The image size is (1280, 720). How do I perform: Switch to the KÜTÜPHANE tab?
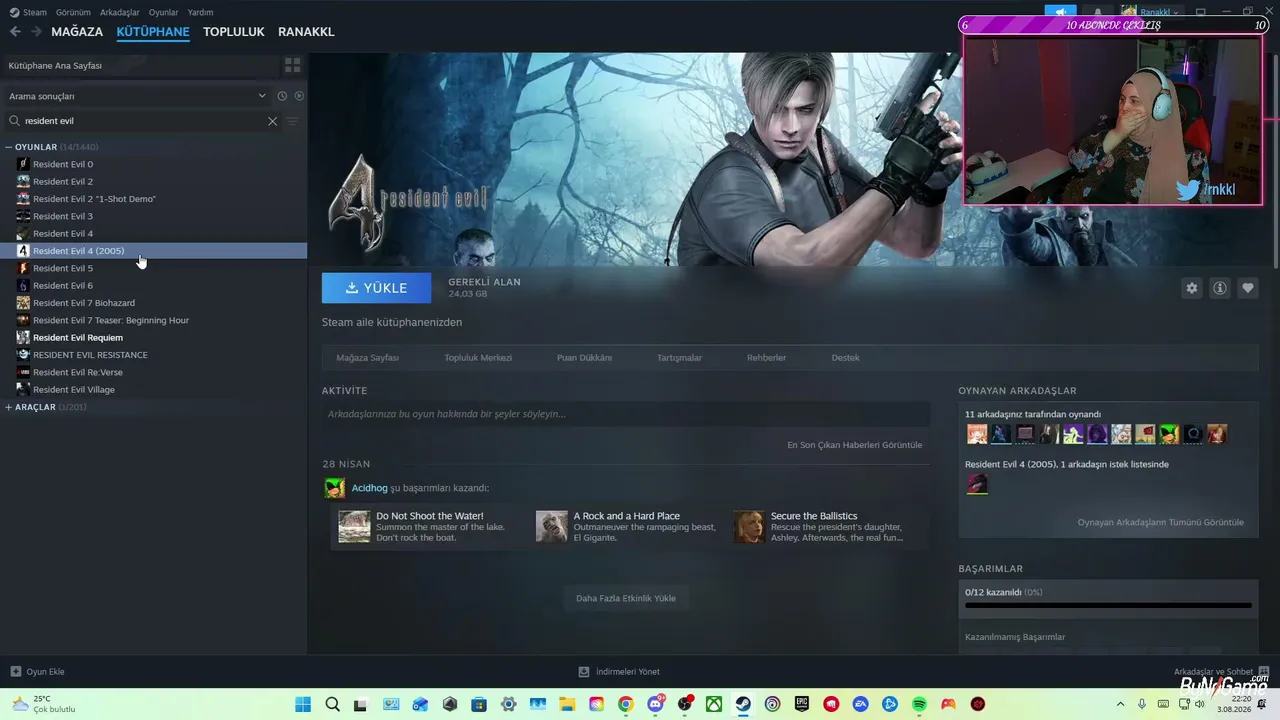(153, 32)
